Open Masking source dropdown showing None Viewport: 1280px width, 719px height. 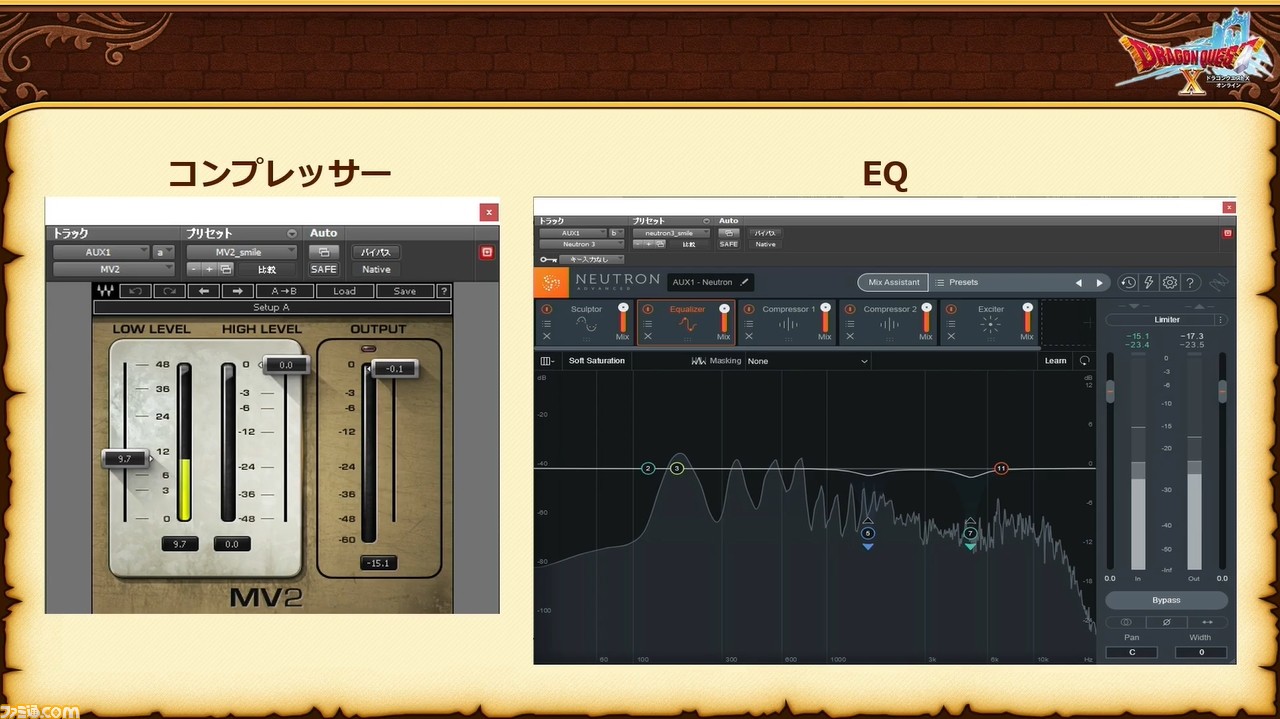pyautogui.click(x=807, y=361)
